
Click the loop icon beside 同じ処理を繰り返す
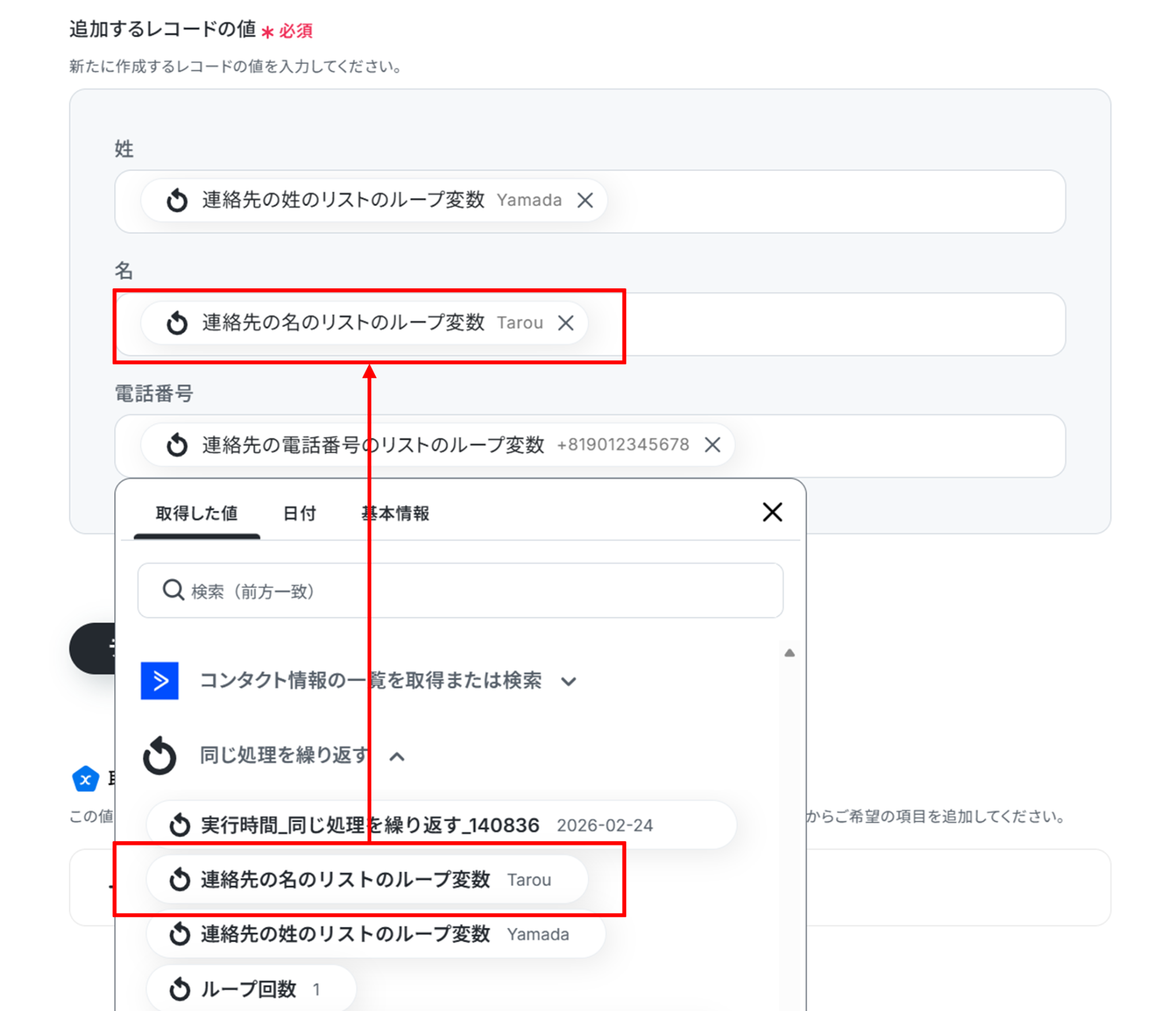(x=160, y=756)
